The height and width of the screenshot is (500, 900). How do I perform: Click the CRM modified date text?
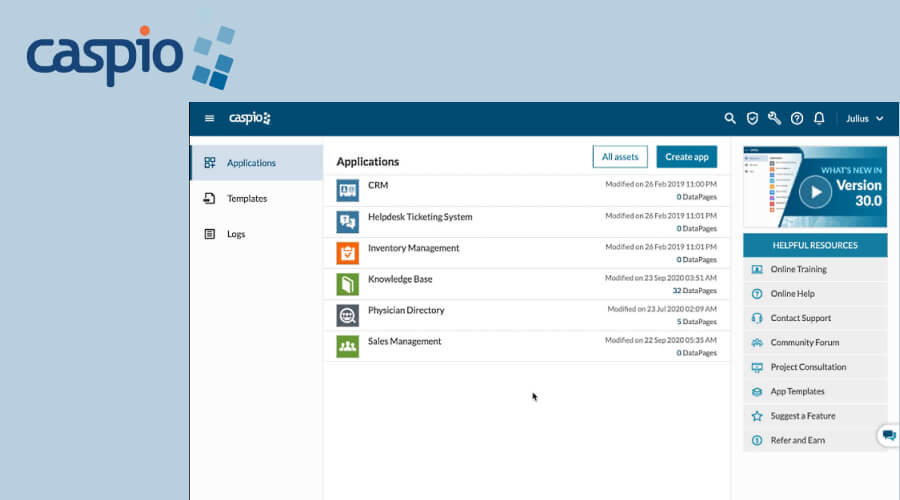(661, 184)
